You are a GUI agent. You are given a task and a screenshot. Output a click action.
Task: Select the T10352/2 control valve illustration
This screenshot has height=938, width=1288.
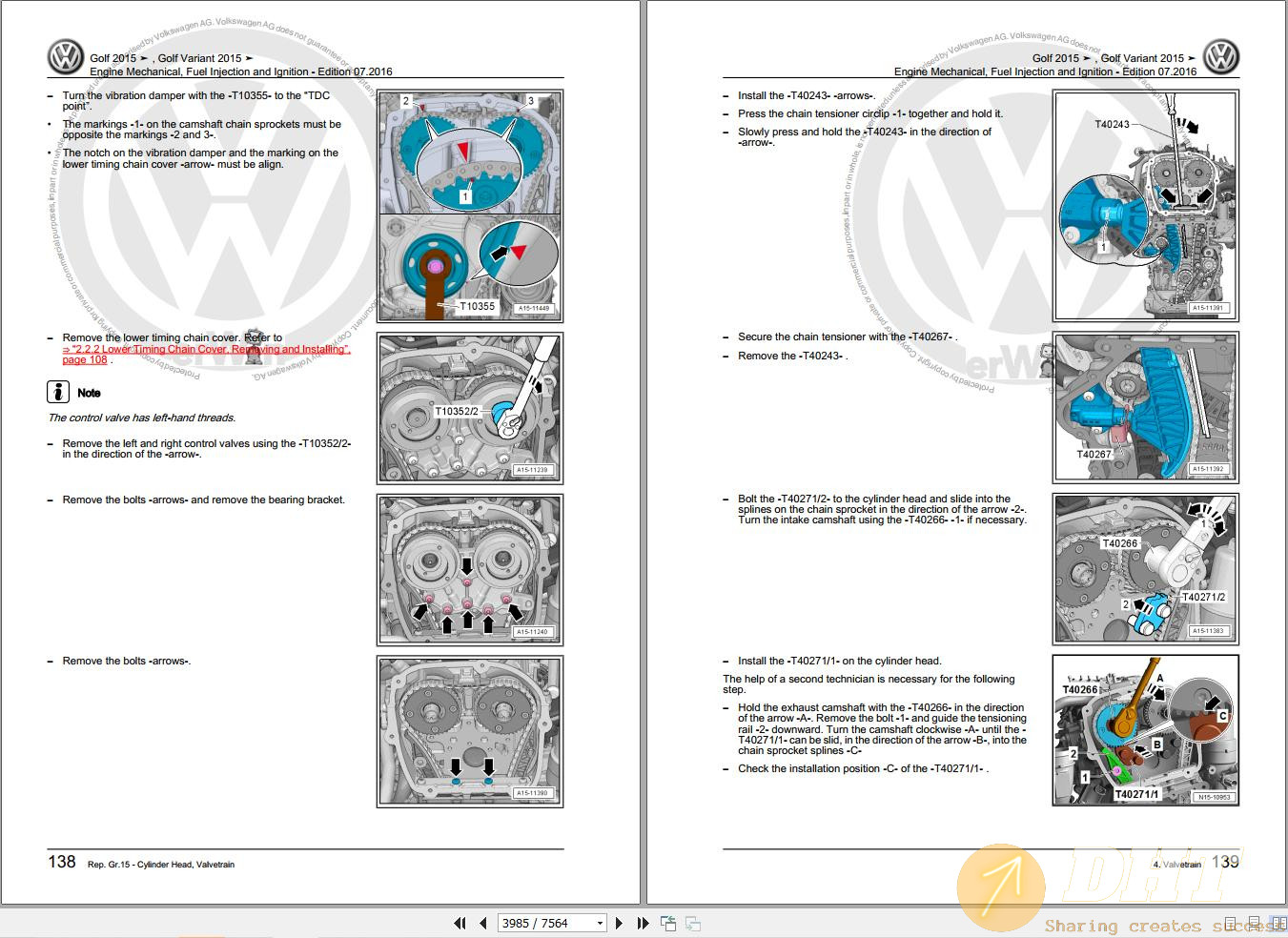[470, 408]
